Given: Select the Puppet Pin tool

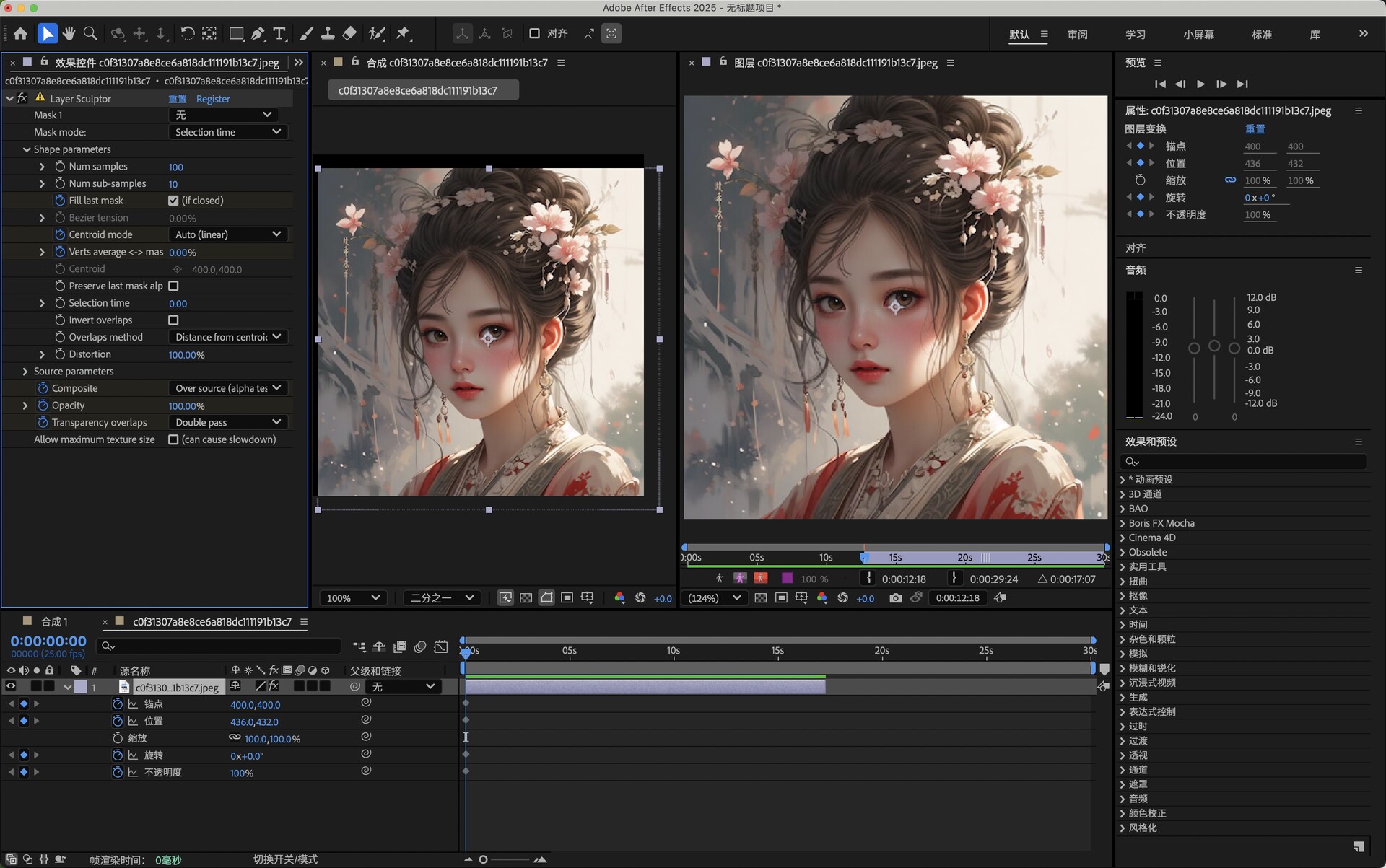Looking at the screenshot, I should point(403,33).
